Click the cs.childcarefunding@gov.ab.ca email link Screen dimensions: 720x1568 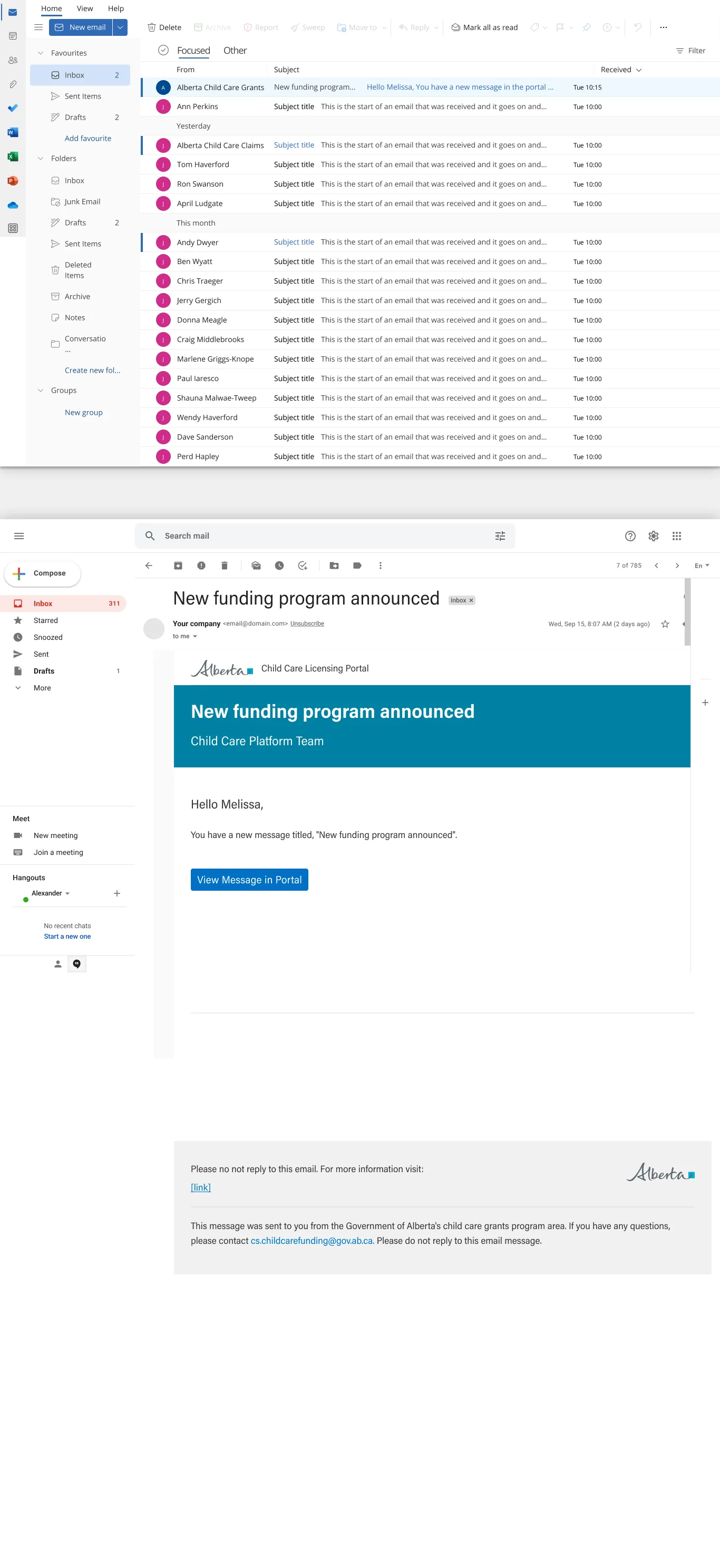tap(312, 1241)
